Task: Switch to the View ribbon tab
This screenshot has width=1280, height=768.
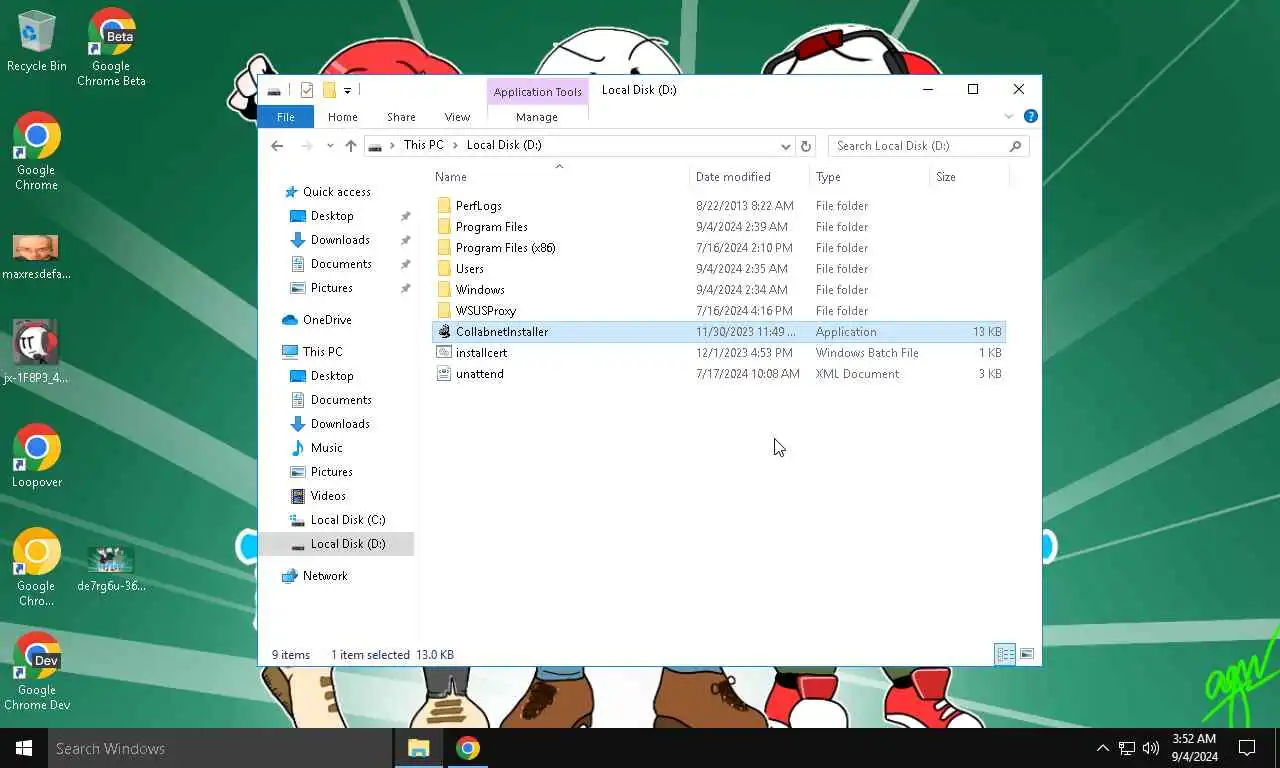Action: (457, 117)
